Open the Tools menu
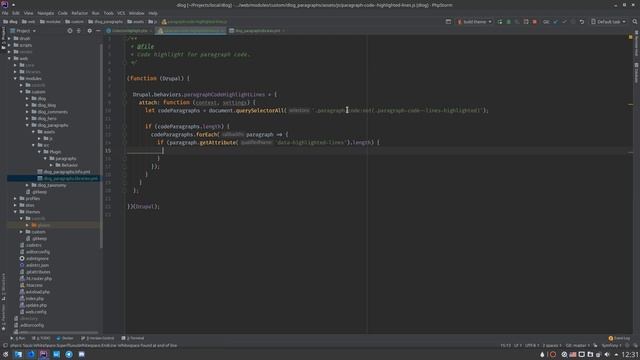640x360 pixels. [109, 13]
